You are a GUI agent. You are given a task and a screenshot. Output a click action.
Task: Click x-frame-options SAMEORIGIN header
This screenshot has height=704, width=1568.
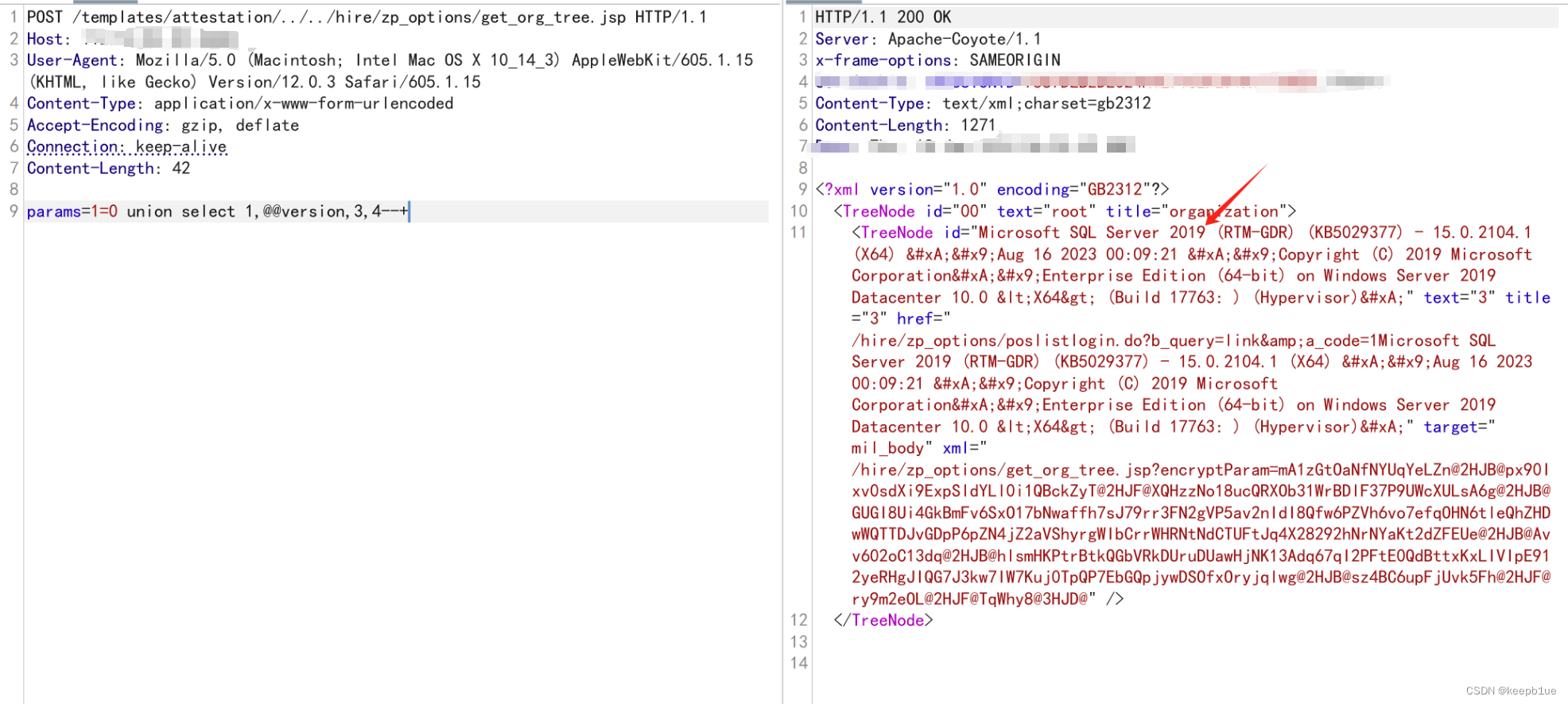click(x=937, y=60)
